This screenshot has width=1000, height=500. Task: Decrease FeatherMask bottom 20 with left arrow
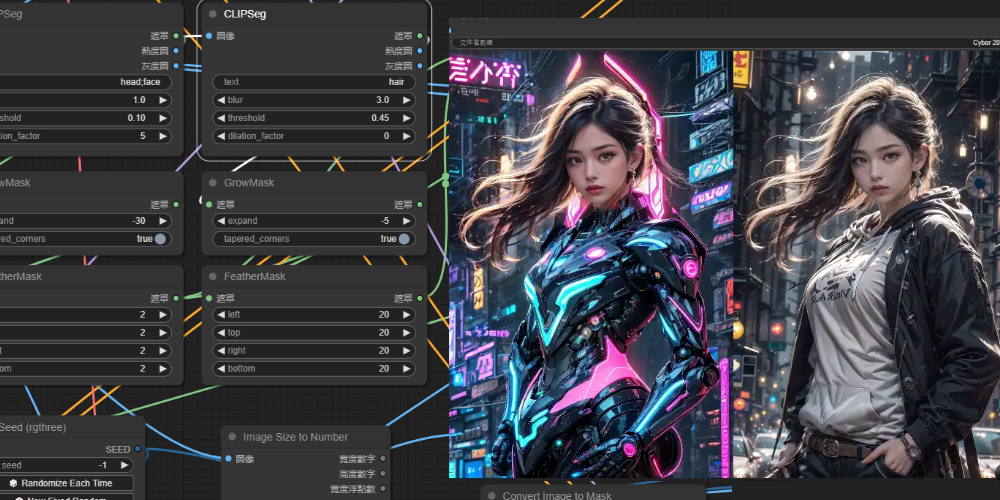(x=221, y=369)
